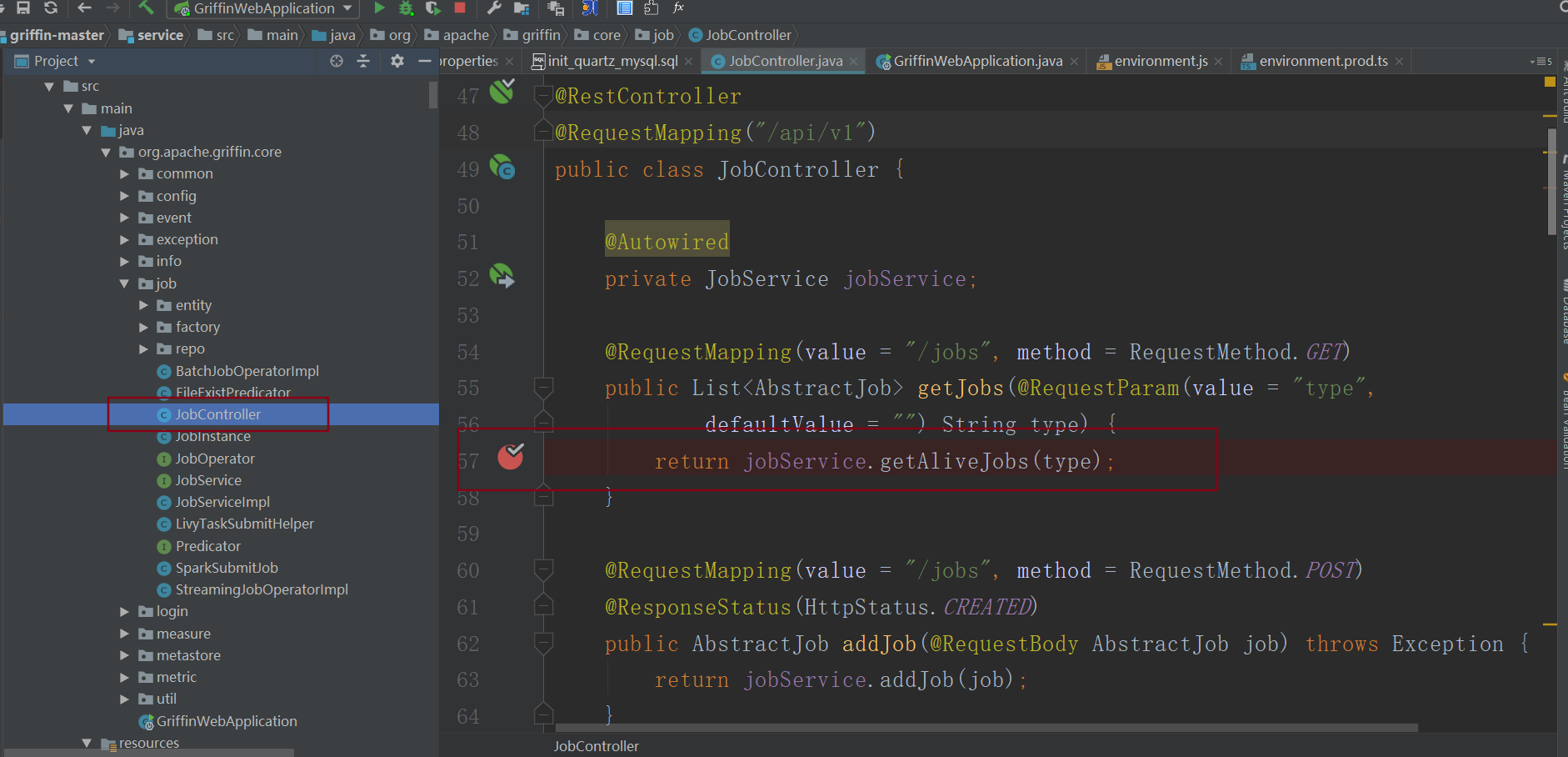The image size is (1568, 757).
Task: Close the environment.js tab
Action: (x=1219, y=62)
